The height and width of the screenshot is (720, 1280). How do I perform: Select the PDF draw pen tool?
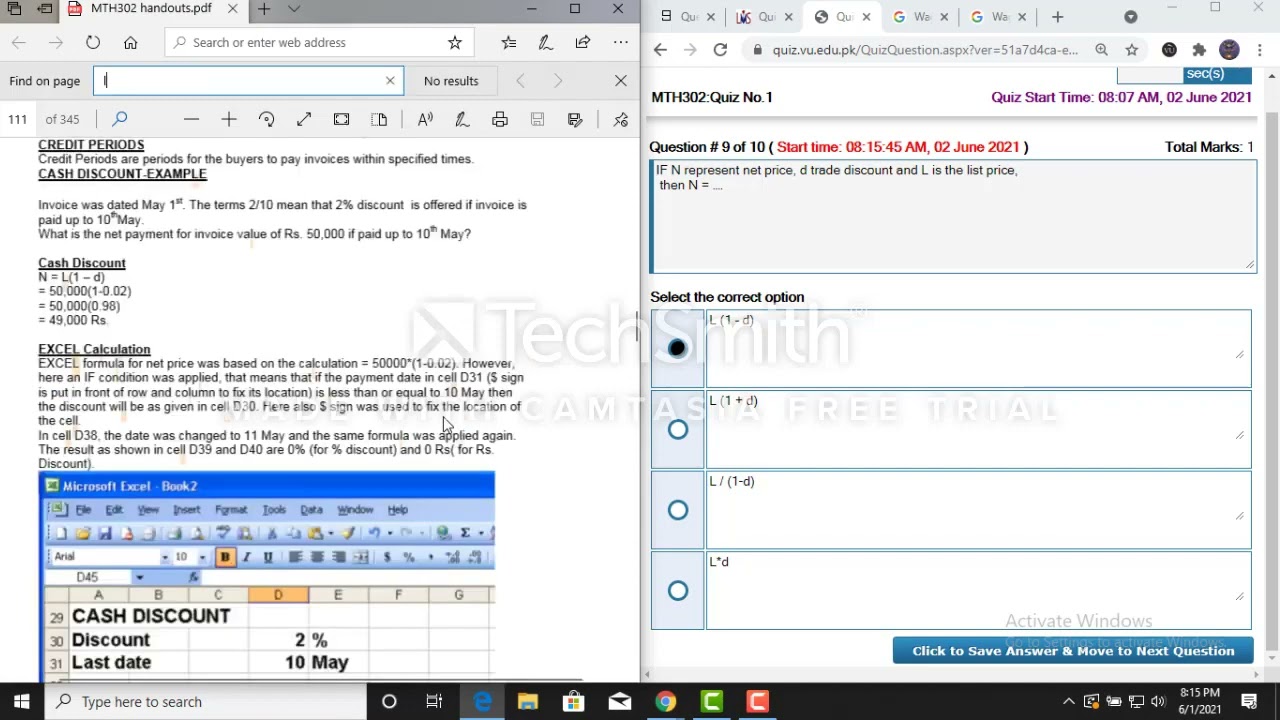pos(462,119)
